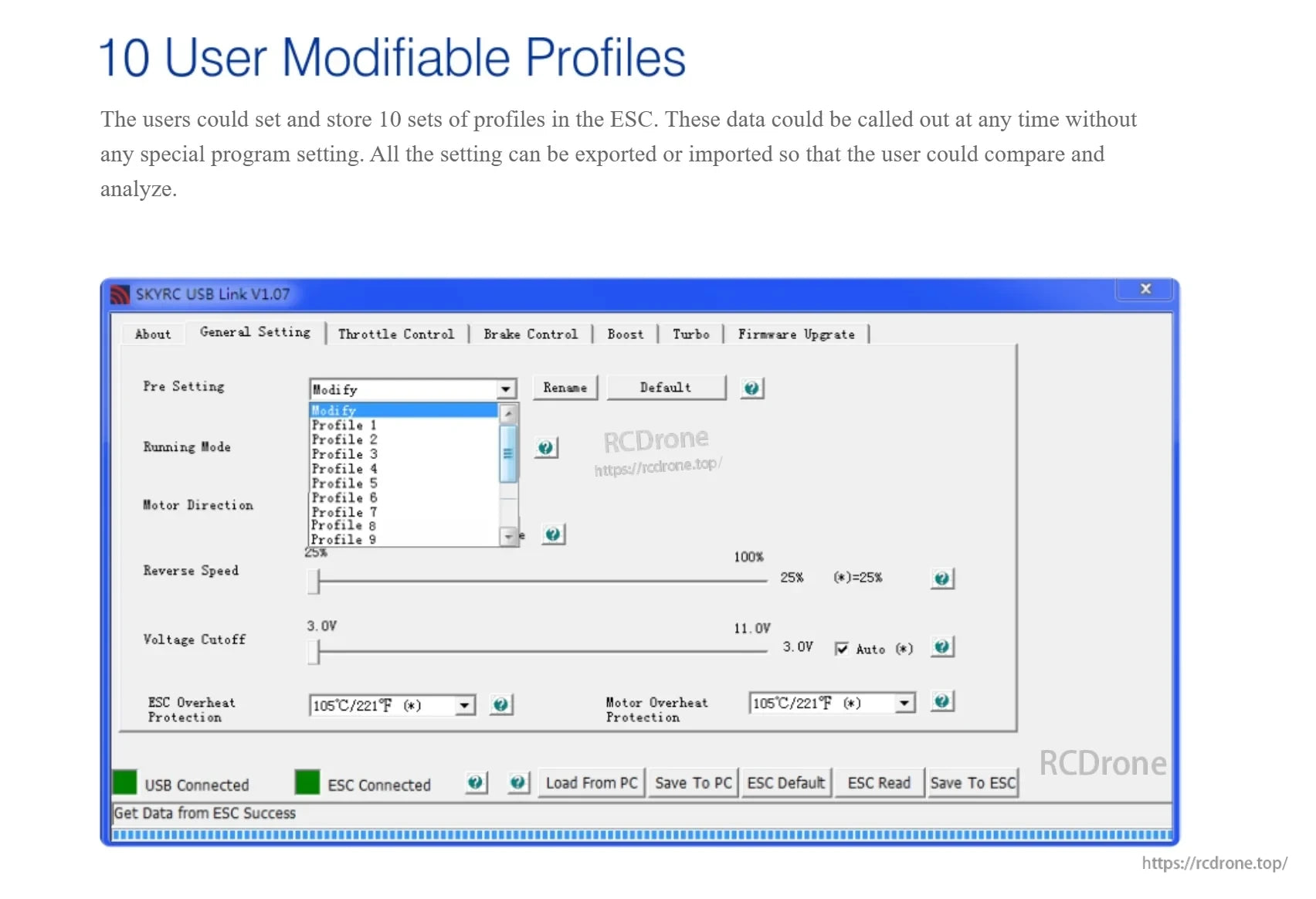
Task: Pick Profile 5 from the preset list
Action: 403,483
